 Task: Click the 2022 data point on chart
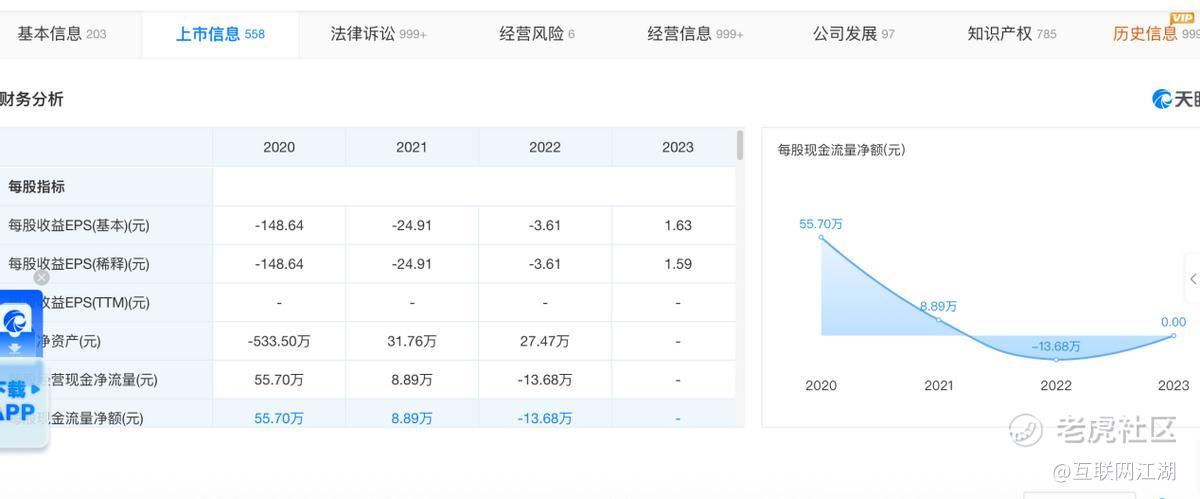[1056, 359]
